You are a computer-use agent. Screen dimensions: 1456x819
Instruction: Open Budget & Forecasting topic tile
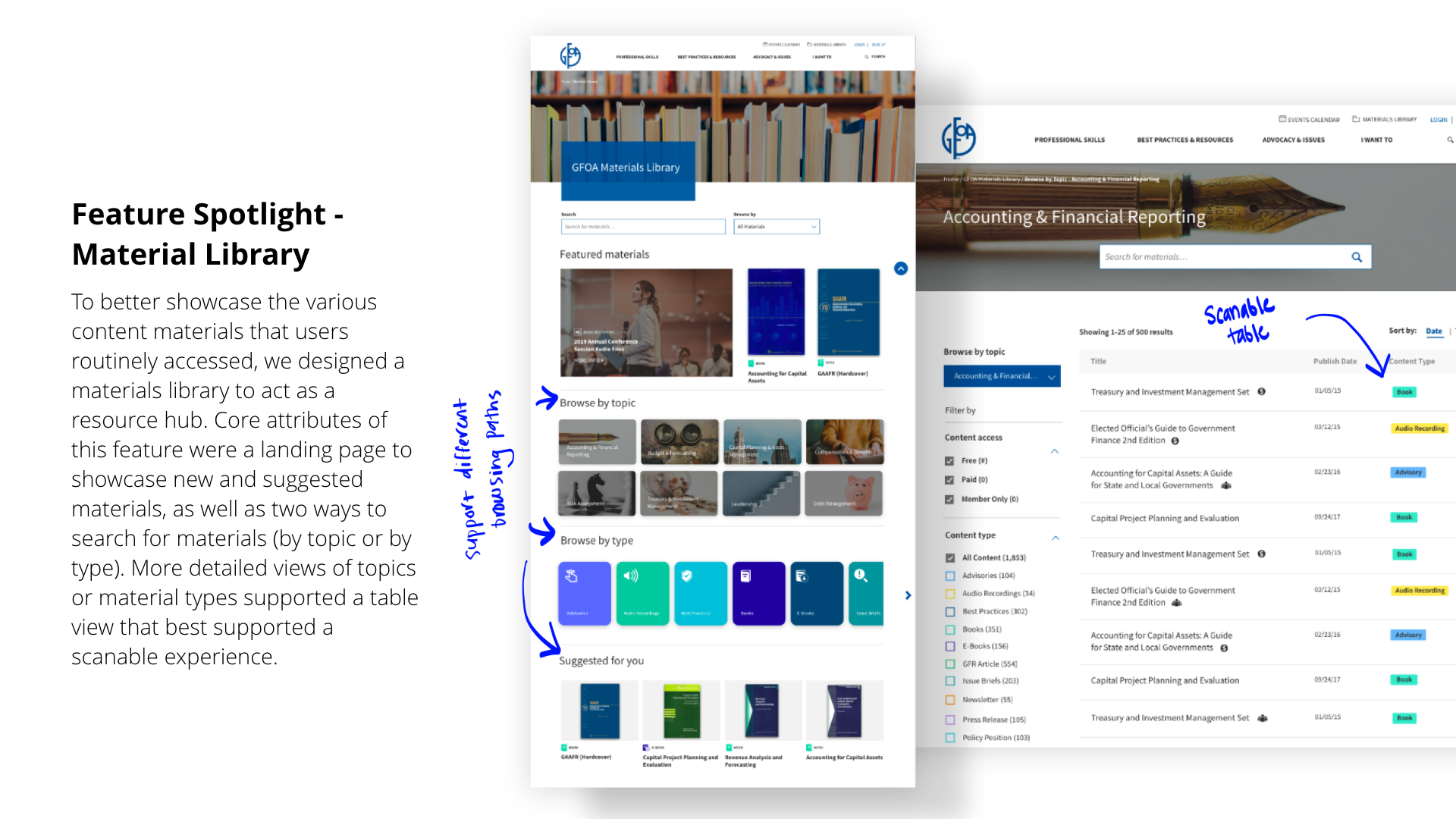(679, 442)
